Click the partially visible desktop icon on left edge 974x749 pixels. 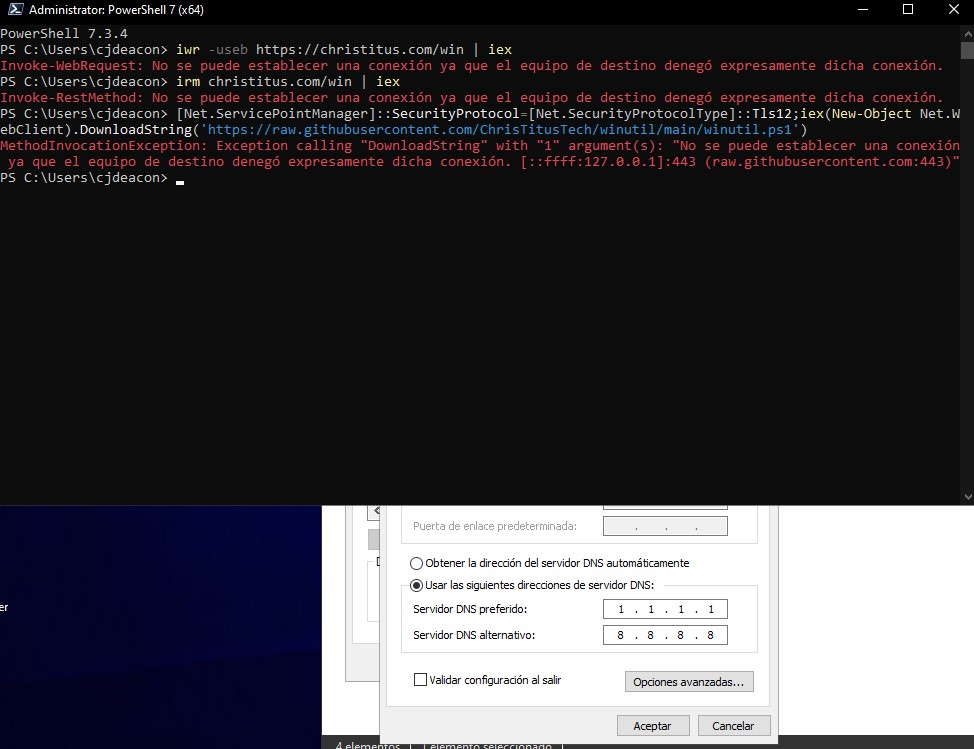click(6, 607)
